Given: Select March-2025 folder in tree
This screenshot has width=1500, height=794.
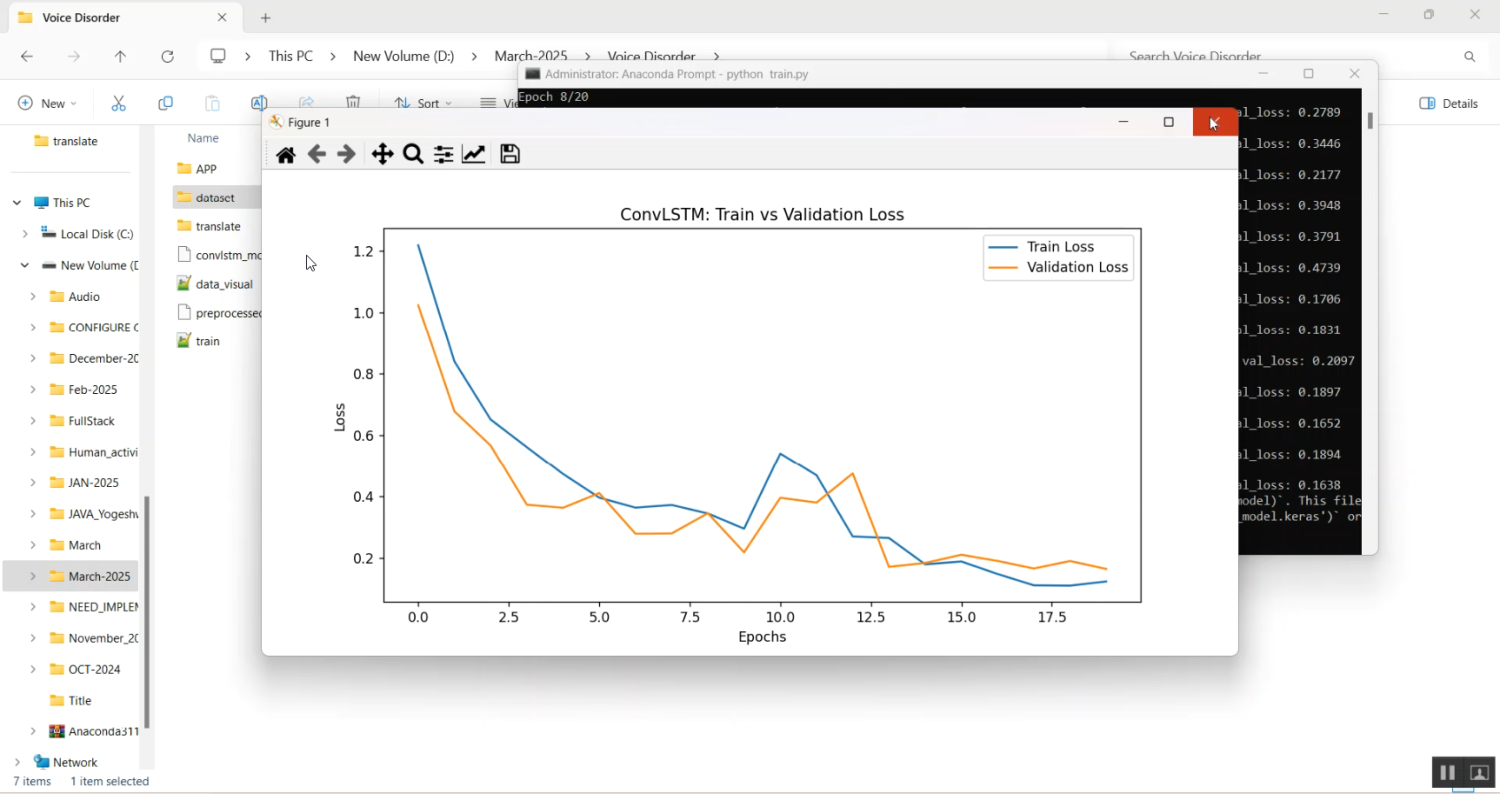Looking at the screenshot, I should (x=90, y=576).
